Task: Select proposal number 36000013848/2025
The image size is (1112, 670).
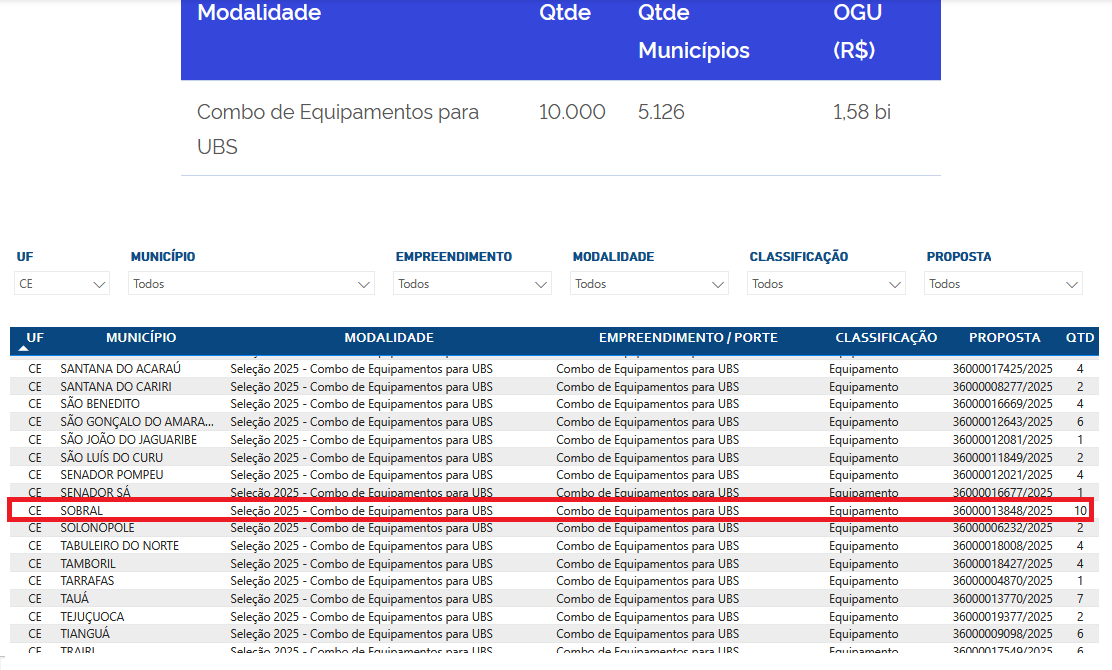Action: tap(1002, 511)
